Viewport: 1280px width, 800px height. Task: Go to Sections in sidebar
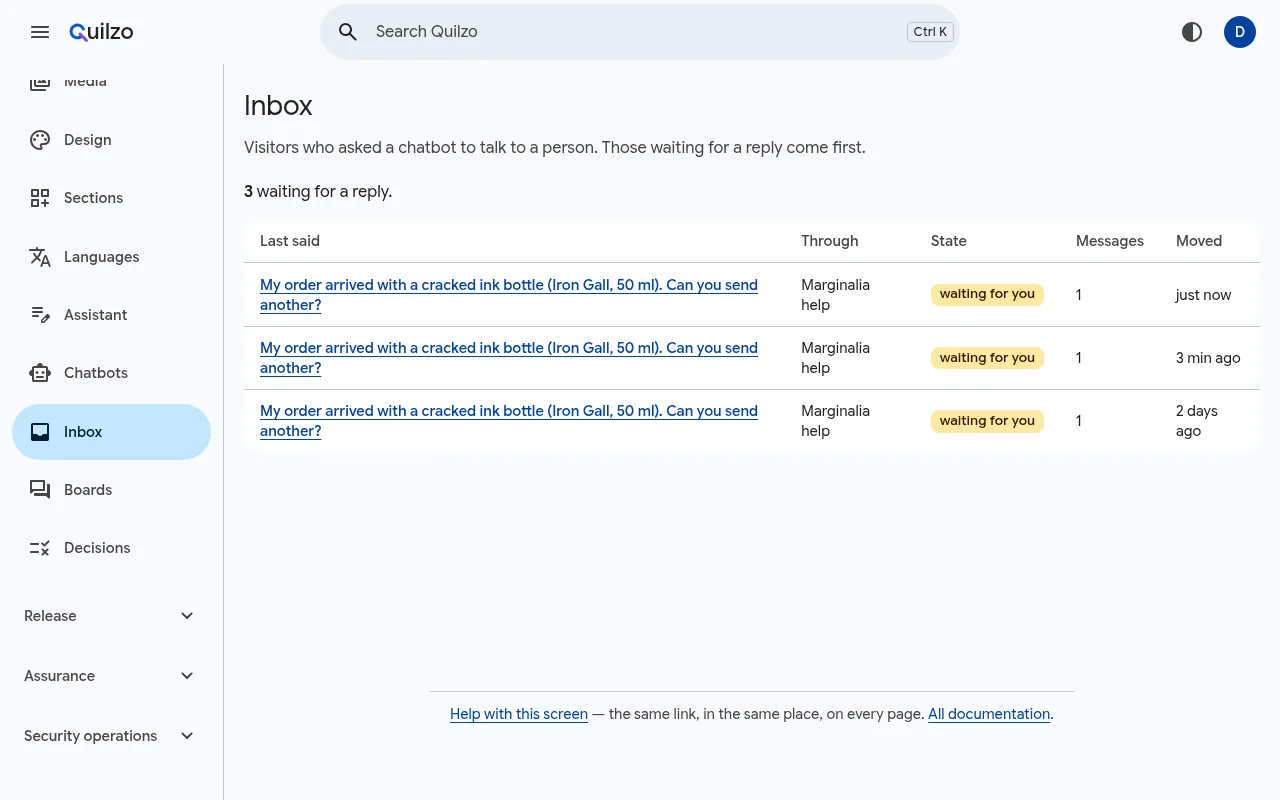[111, 198]
